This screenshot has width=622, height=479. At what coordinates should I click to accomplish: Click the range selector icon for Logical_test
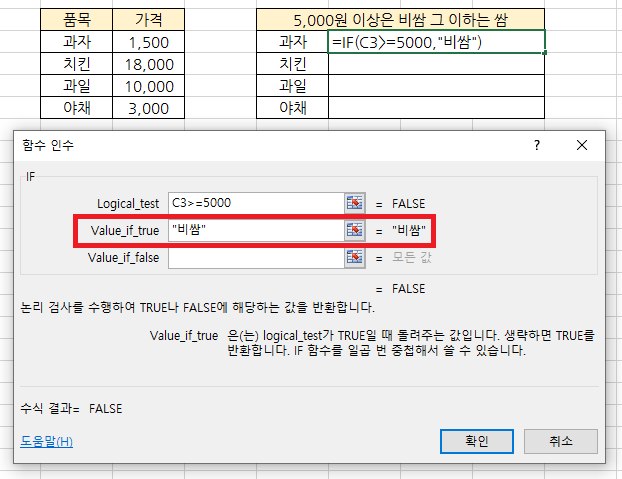[x=355, y=203]
